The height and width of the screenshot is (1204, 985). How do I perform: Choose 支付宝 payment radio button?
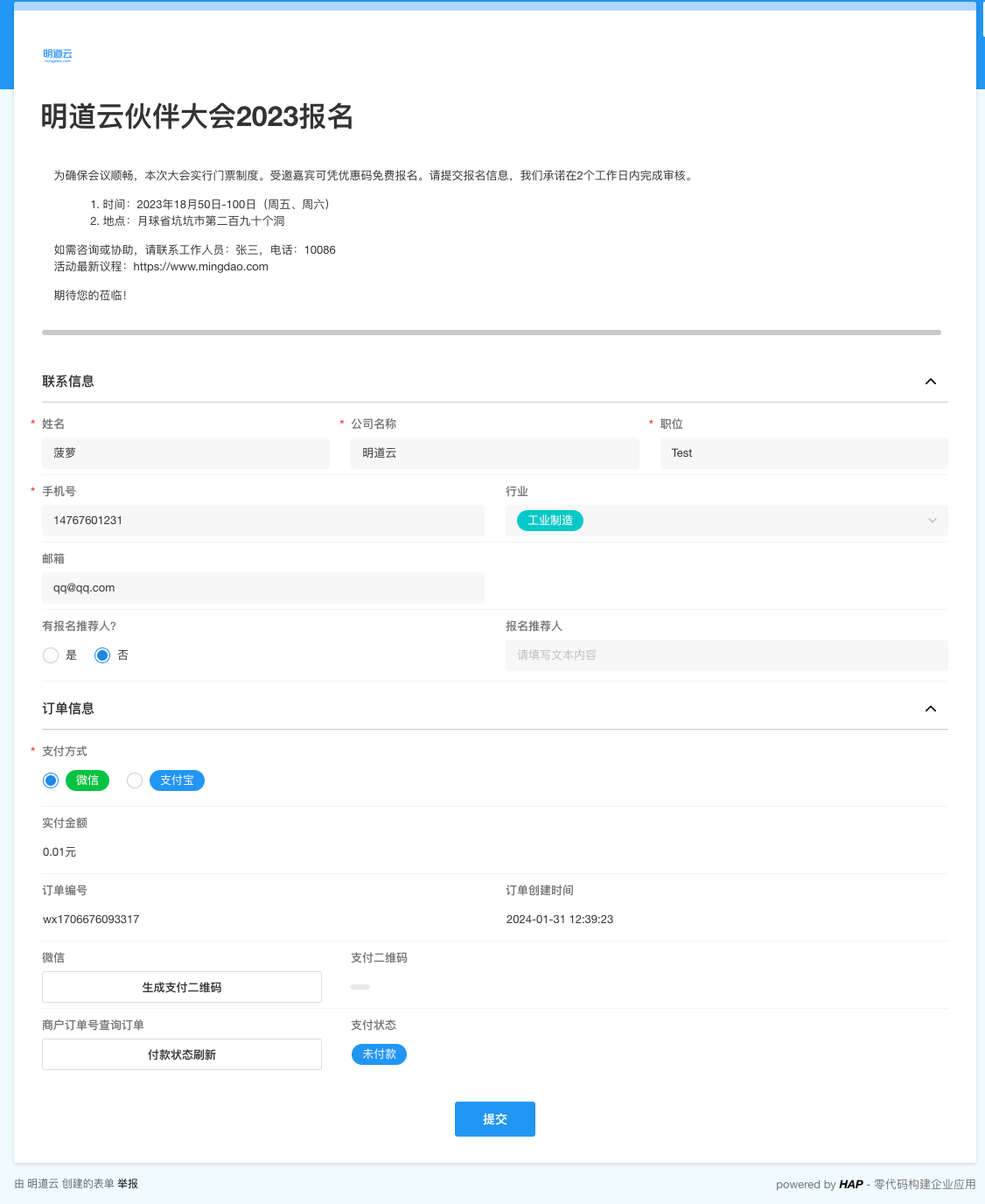[x=135, y=780]
